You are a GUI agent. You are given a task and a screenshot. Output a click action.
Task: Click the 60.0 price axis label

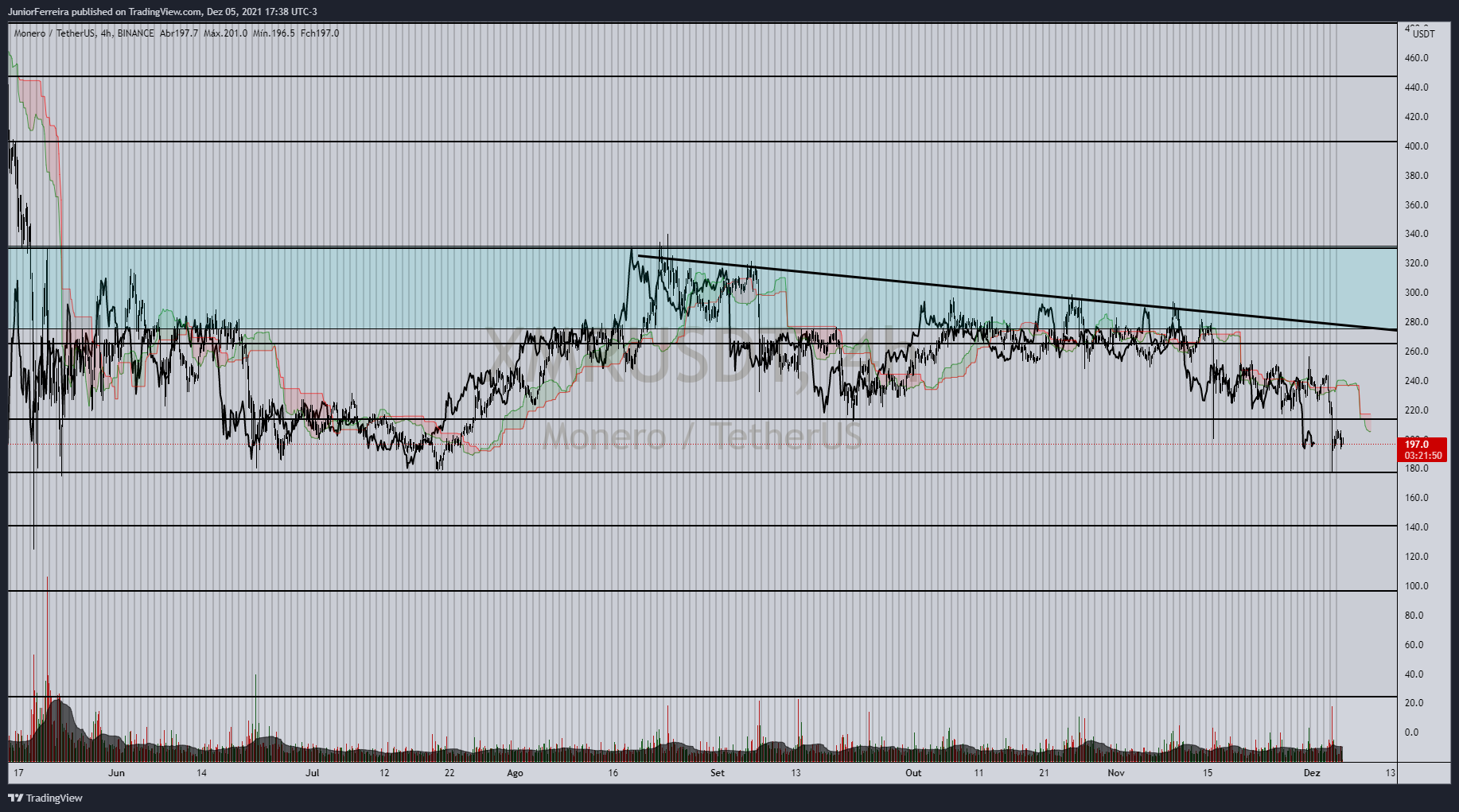pyautogui.click(x=1414, y=645)
